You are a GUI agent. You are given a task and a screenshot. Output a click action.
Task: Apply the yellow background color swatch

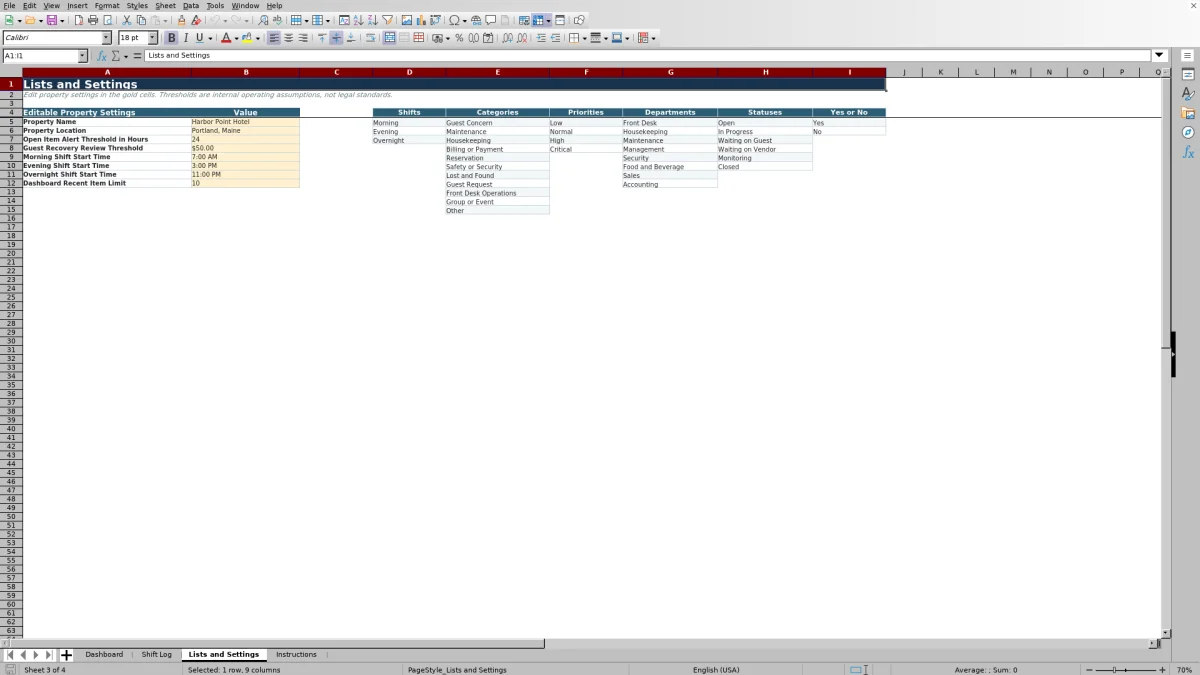pos(246,38)
